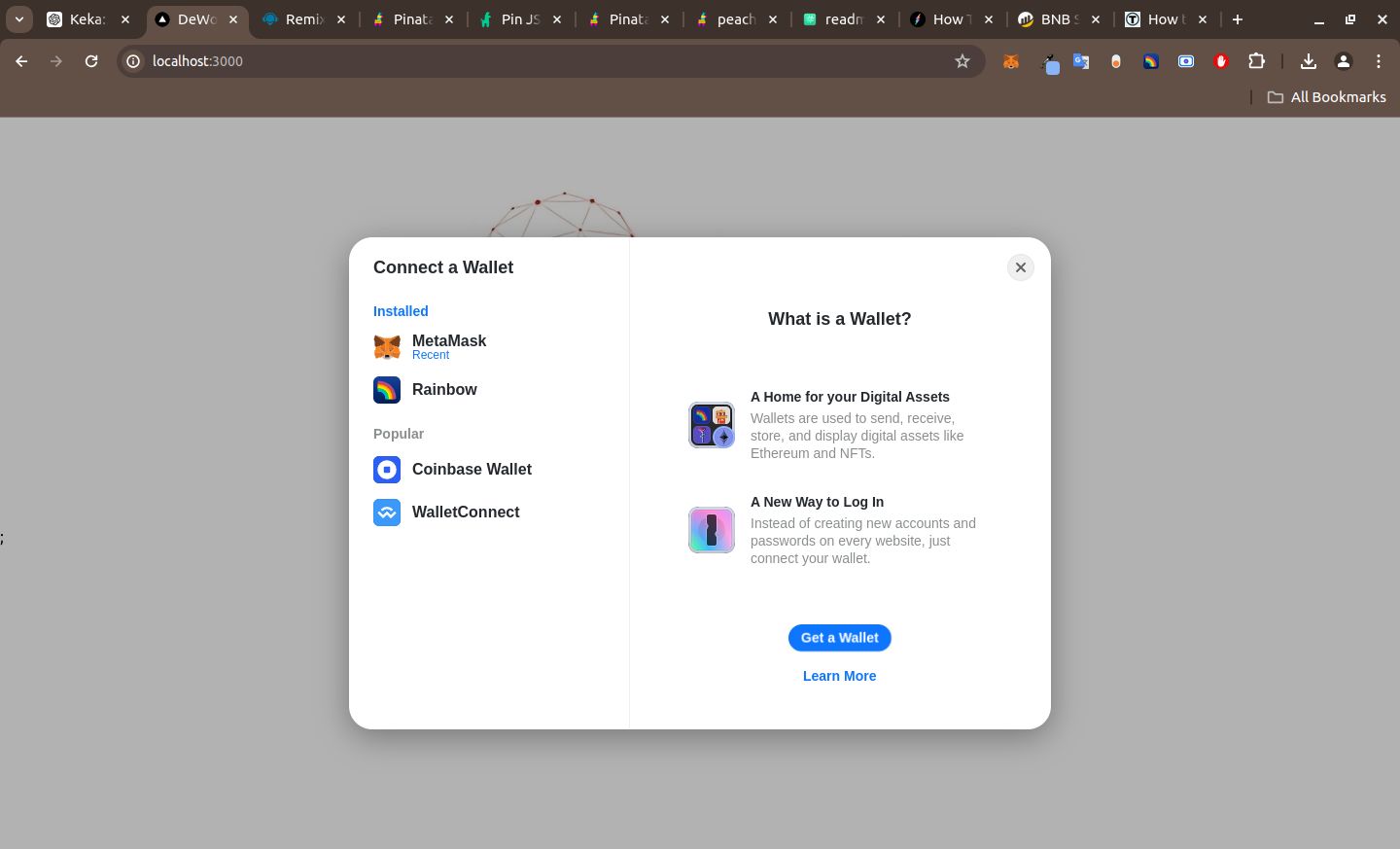Open the Rainbow browser extension
The height and width of the screenshot is (849, 1400).
(x=1151, y=61)
